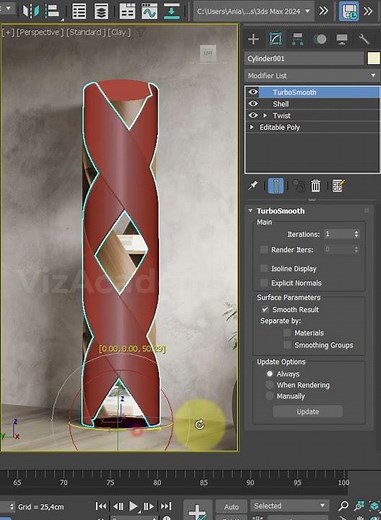Viewport: 381px width, 520px height.
Task: Switch to the Utilities wrench tab
Action: tap(364, 39)
